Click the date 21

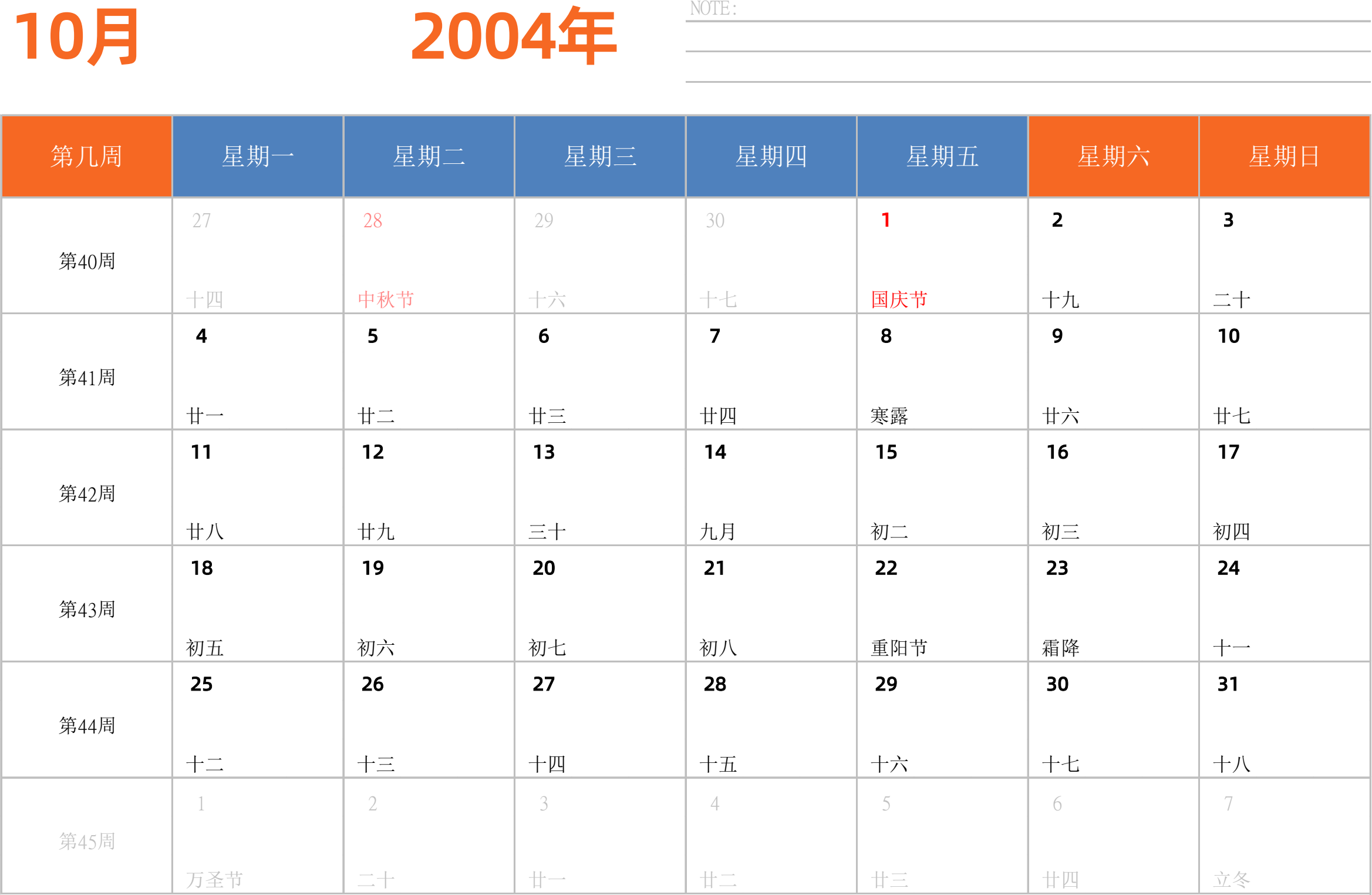coord(714,568)
